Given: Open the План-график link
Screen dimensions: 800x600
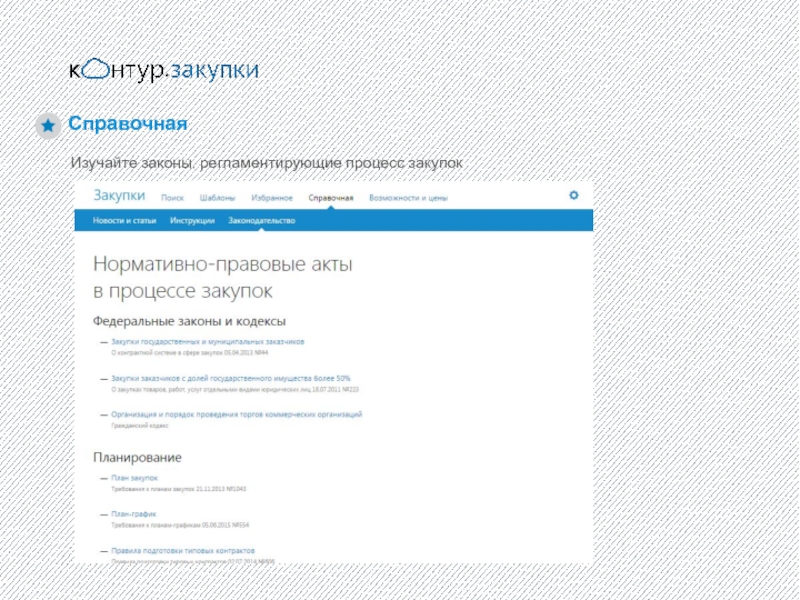Looking at the screenshot, I should [134, 514].
